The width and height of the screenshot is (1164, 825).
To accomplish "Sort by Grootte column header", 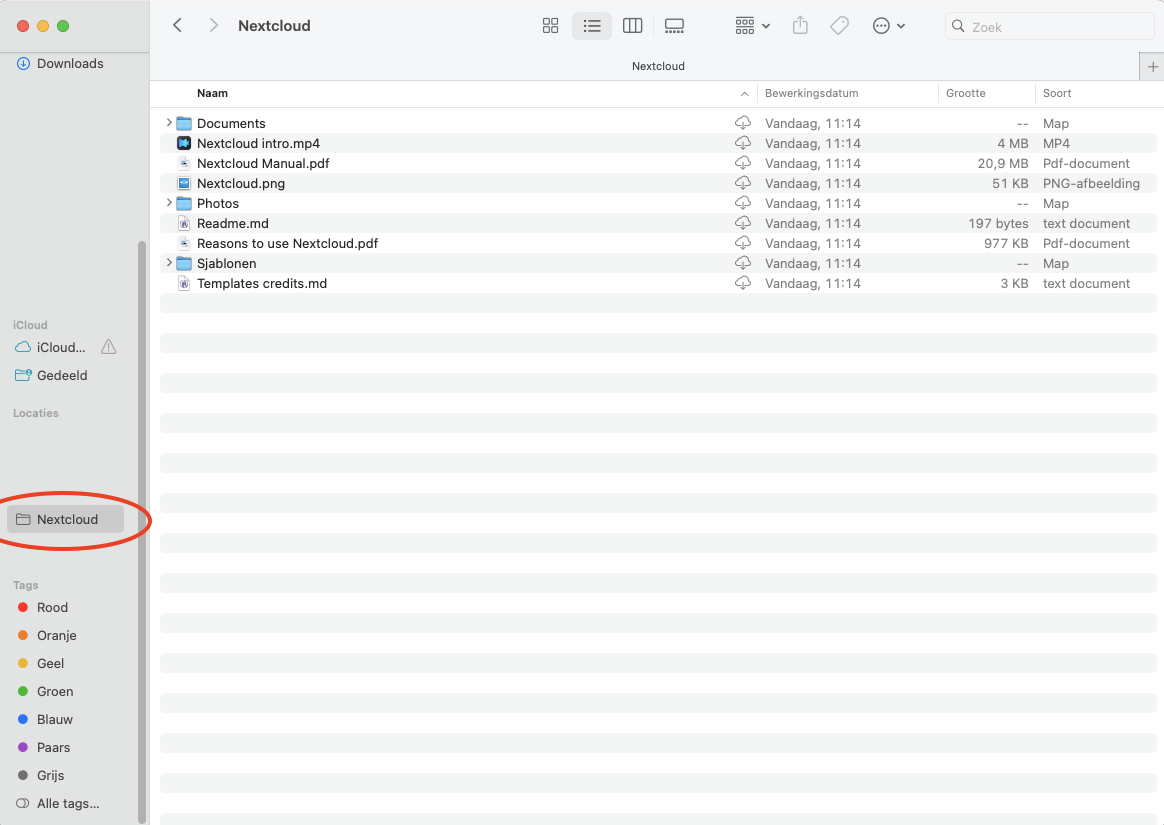I will click(x=966, y=93).
